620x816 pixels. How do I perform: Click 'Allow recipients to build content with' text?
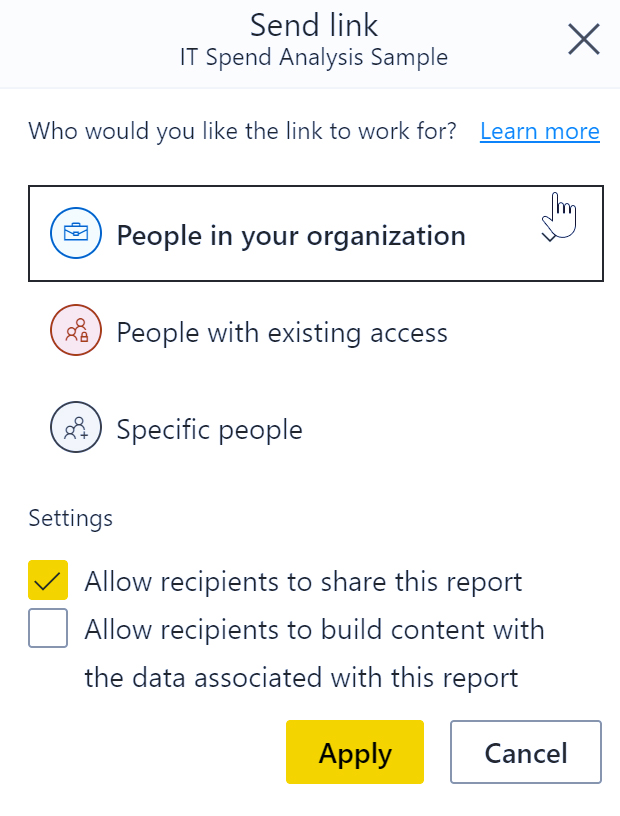[x=314, y=629]
